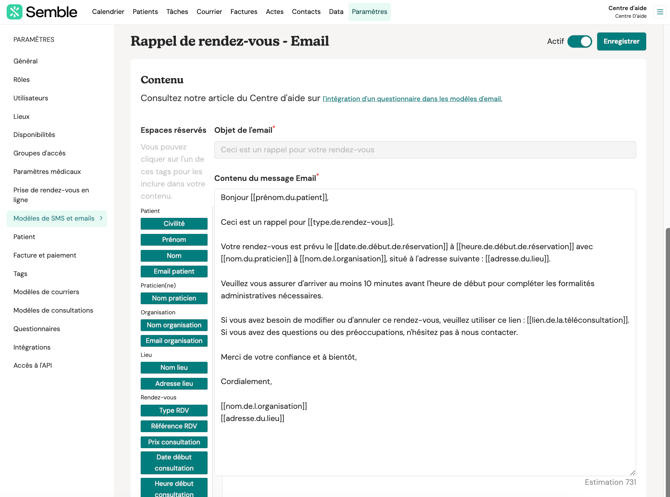Viewport: 670px width, 497px height.
Task: Open Paramètres médicaux in the sidebar
Action: [47, 171]
